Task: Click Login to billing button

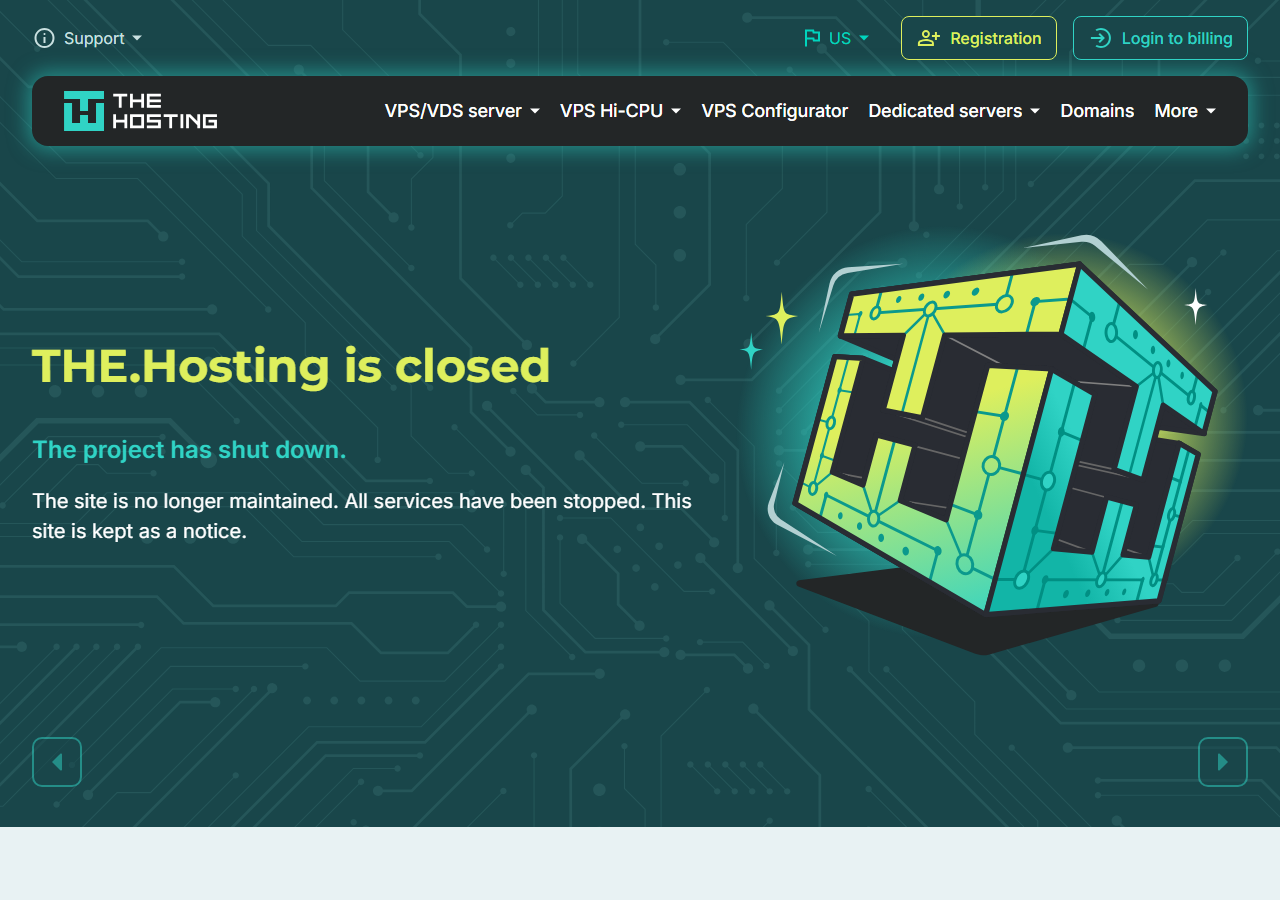Action: point(1160,38)
